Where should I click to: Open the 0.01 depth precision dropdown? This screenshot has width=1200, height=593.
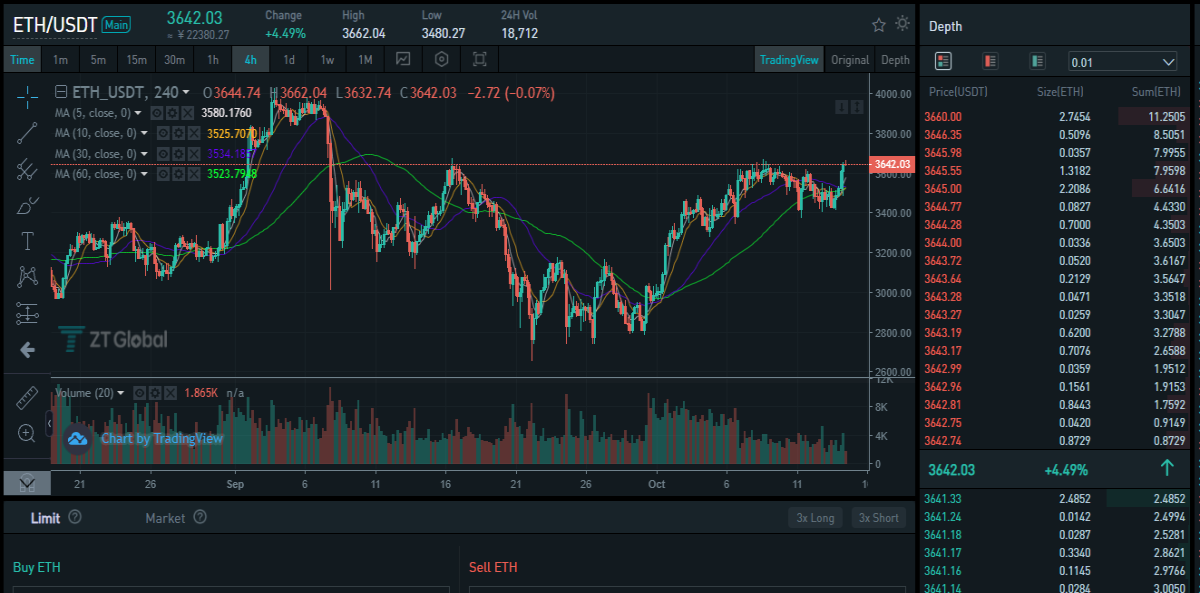pos(1123,62)
